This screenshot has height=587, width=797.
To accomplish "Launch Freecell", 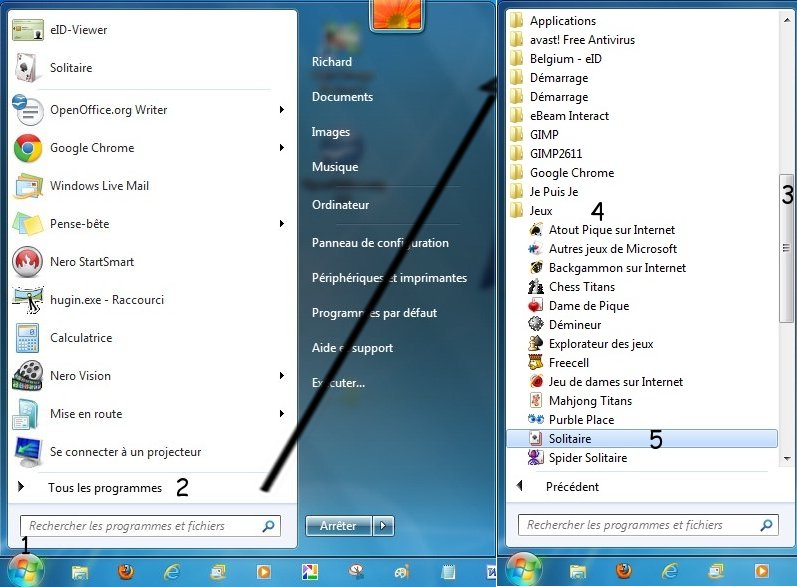I will click(x=559, y=363).
